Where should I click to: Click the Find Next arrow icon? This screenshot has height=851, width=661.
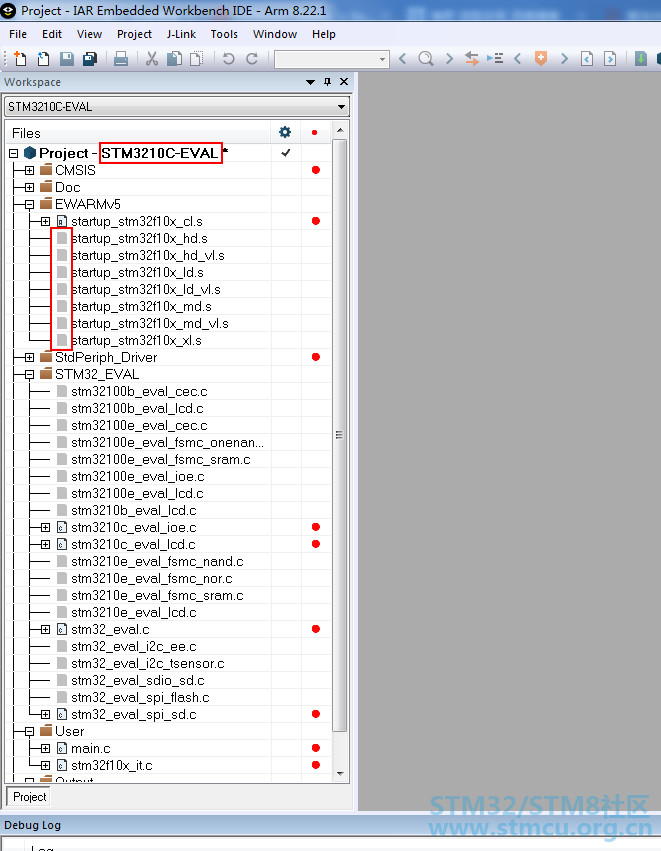point(449,58)
